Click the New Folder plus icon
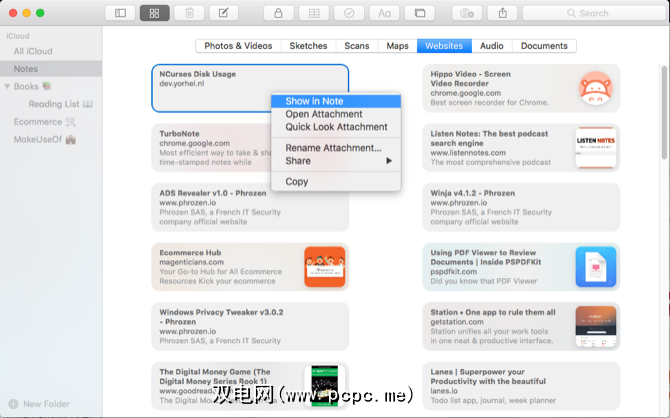The width and height of the screenshot is (670, 418). click(13, 404)
